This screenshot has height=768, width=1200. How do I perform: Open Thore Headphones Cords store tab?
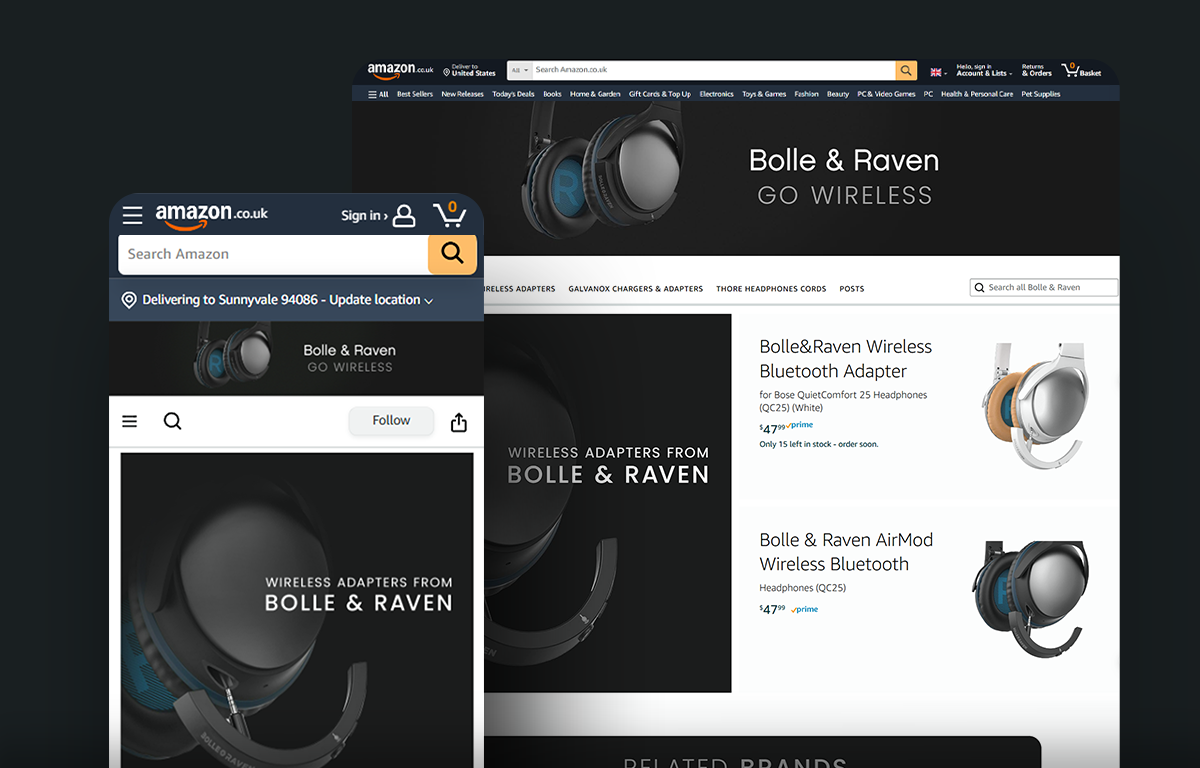771,289
